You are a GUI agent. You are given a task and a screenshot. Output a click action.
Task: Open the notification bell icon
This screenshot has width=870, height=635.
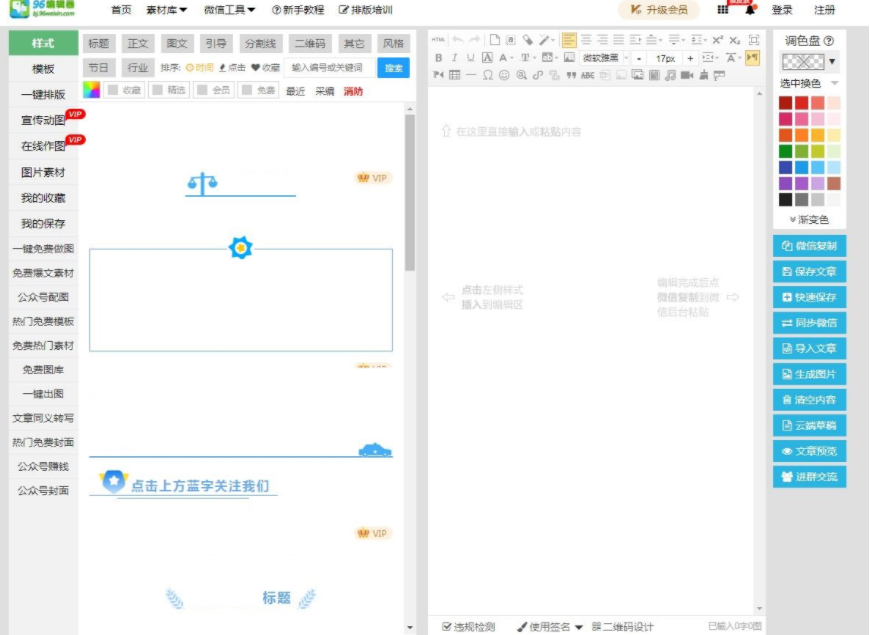(x=750, y=10)
